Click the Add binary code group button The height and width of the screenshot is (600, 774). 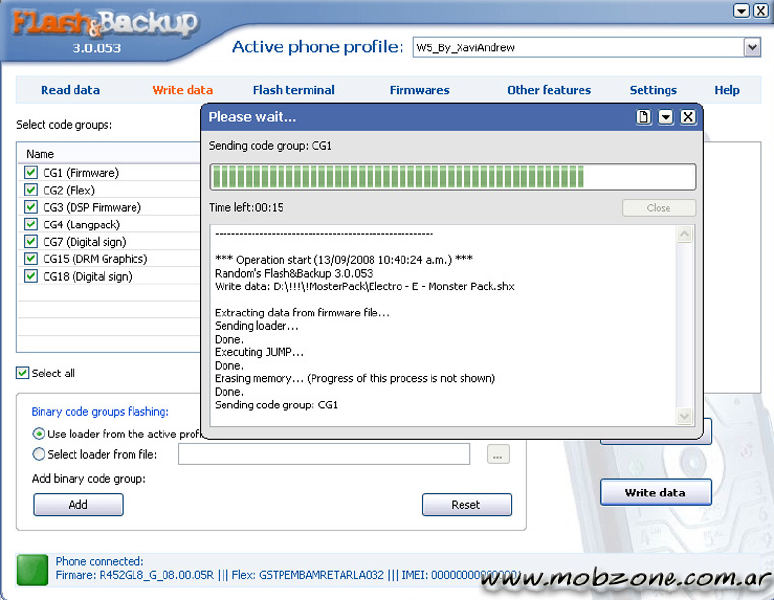tap(78, 505)
